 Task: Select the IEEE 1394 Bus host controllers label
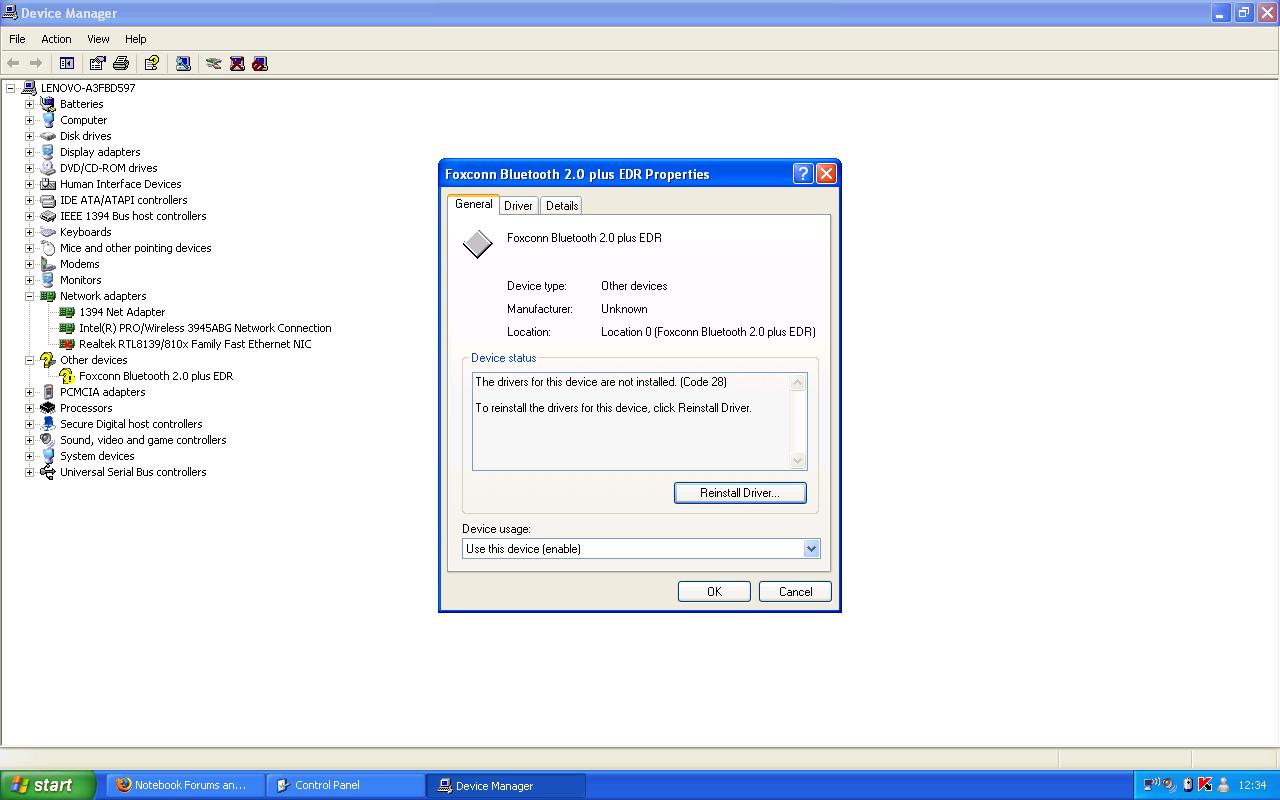coord(133,216)
